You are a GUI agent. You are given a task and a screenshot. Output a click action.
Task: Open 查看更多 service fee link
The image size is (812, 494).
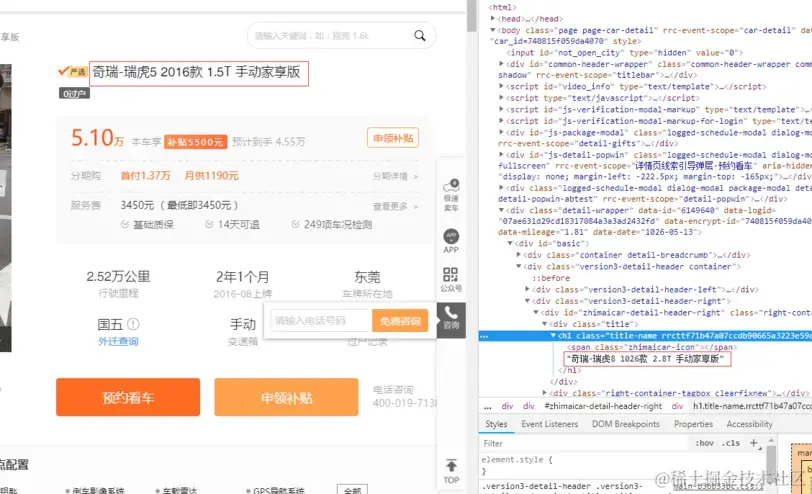coord(395,206)
